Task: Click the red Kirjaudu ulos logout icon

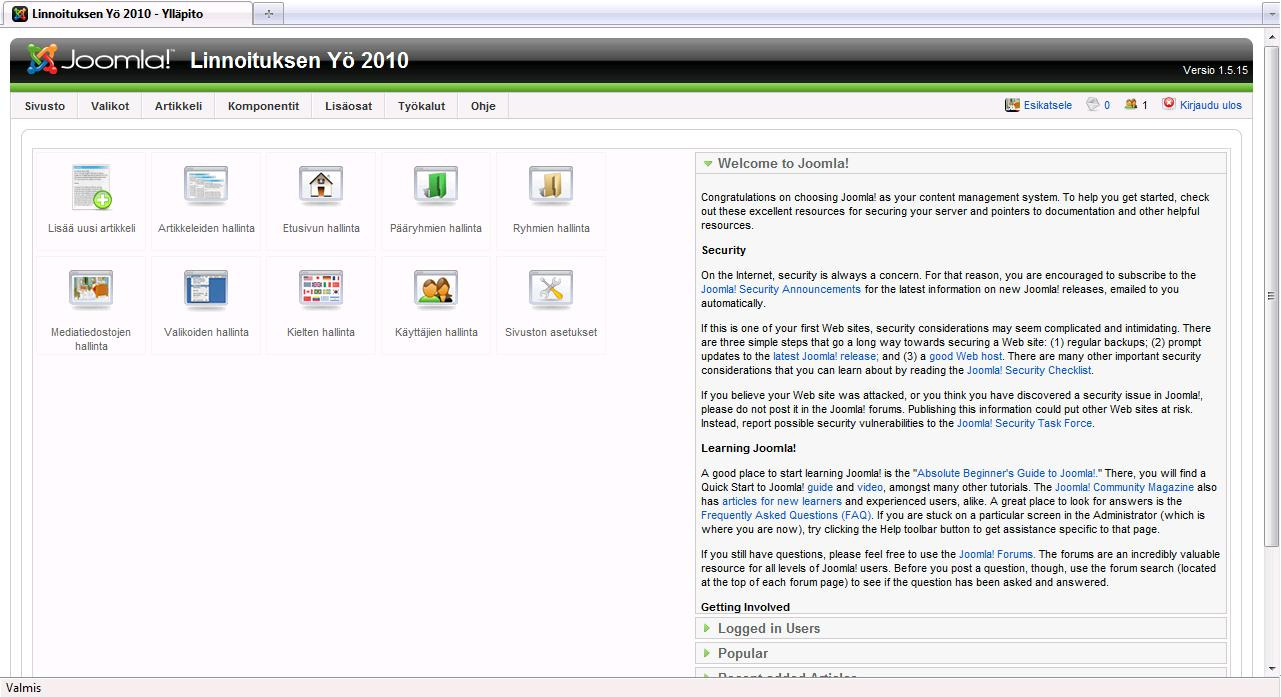Action: click(x=1168, y=104)
